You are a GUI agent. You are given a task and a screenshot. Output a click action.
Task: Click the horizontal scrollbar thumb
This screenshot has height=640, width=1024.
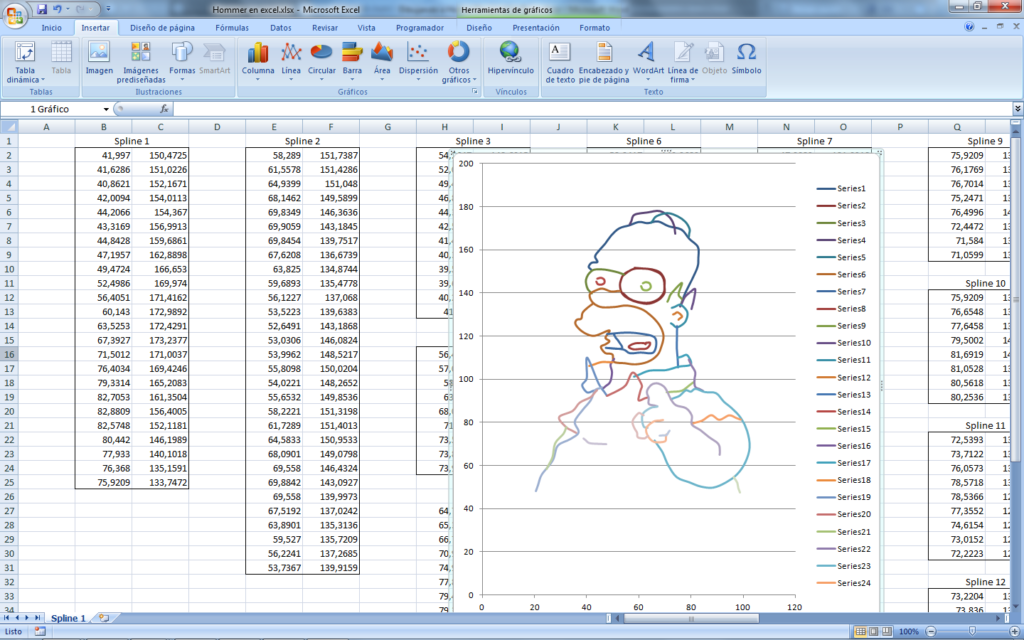[691, 618]
